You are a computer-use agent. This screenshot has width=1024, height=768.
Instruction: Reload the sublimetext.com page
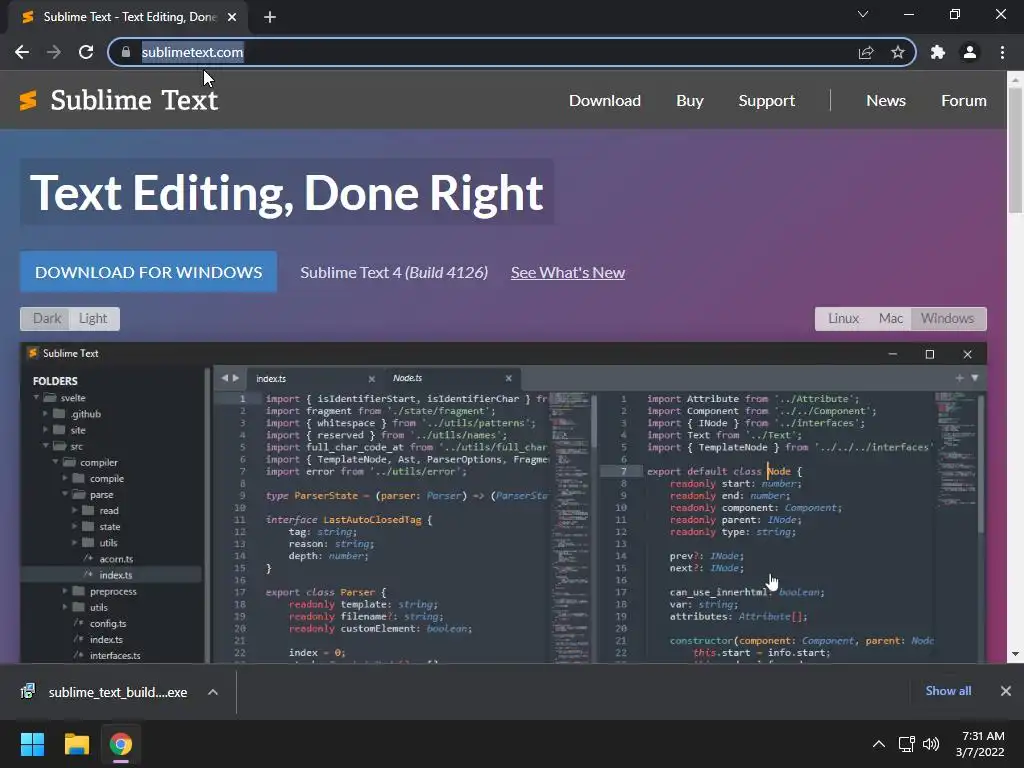tap(86, 52)
